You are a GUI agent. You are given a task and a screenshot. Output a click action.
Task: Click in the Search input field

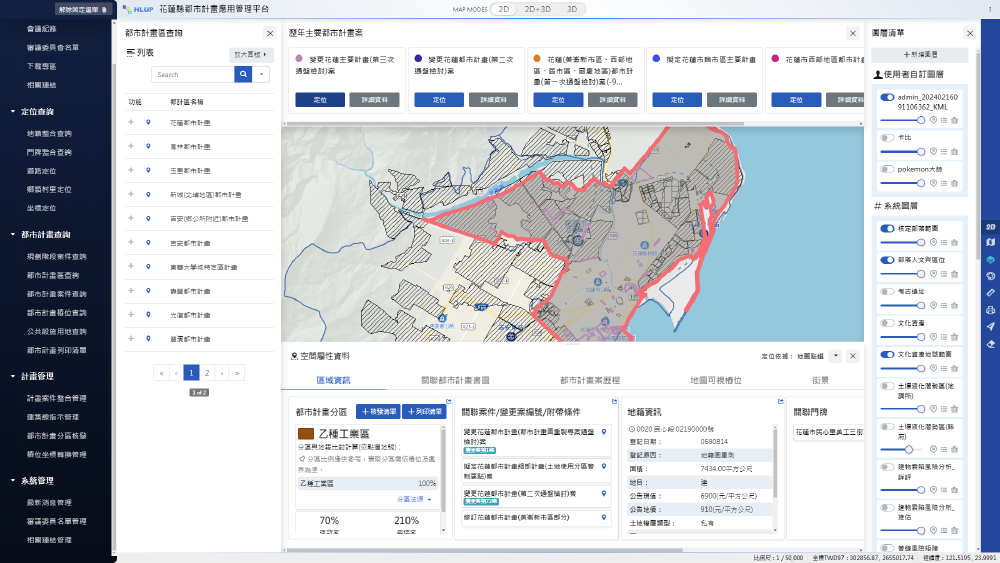pyautogui.click(x=193, y=75)
